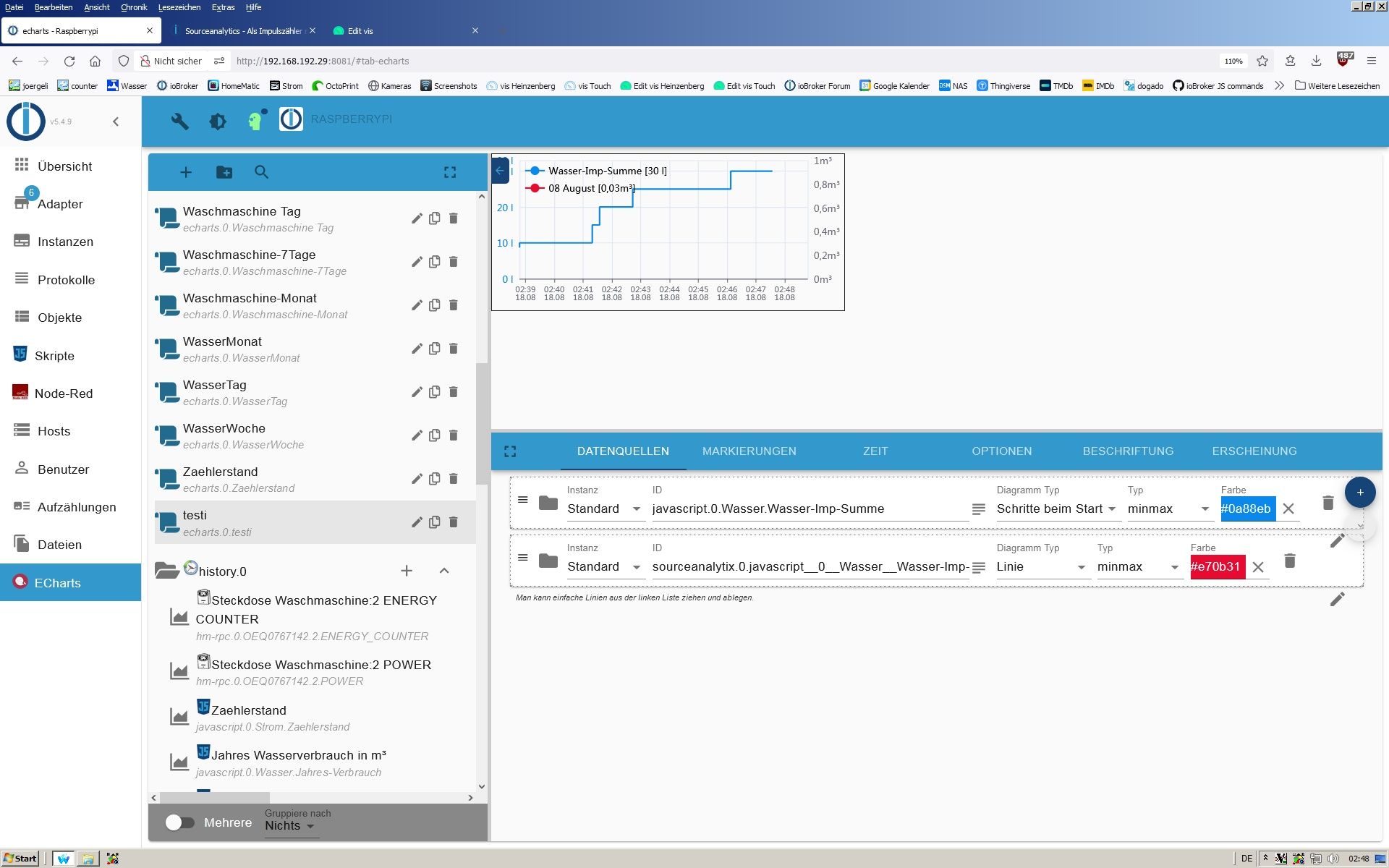This screenshot has height=868, width=1389.
Task: Open the Gruppiere nach dropdown
Action: point(289,826)
